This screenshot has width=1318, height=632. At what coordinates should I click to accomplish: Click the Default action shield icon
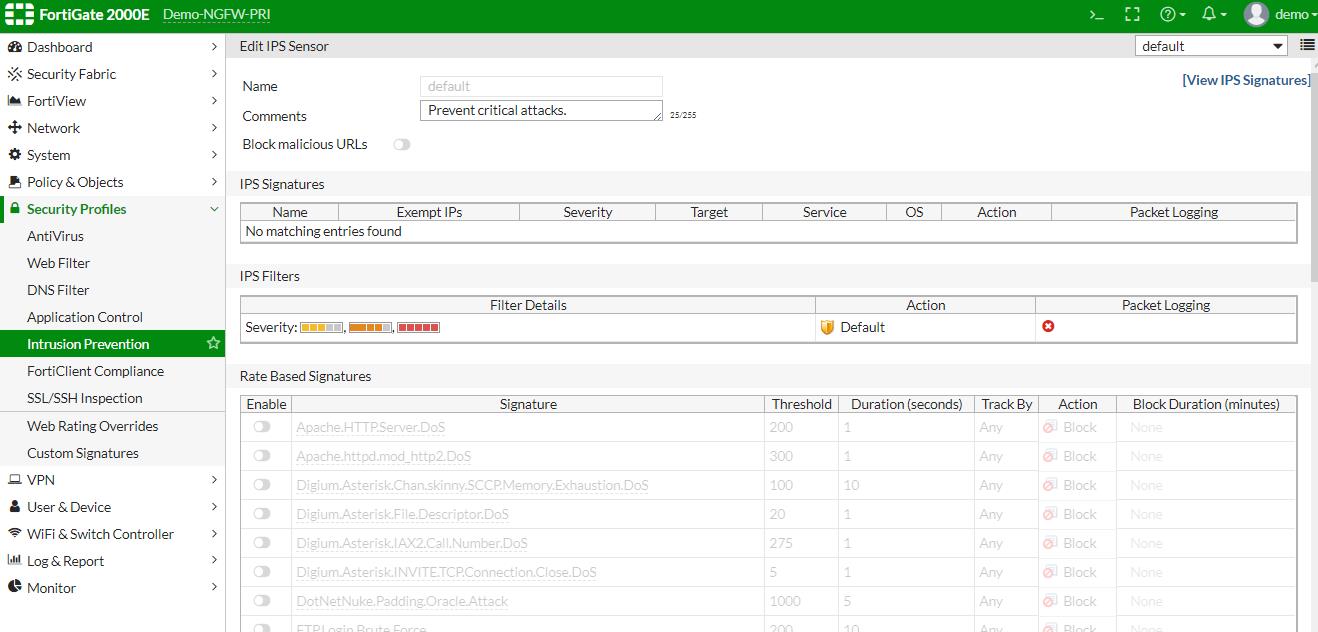coord(827,327)
